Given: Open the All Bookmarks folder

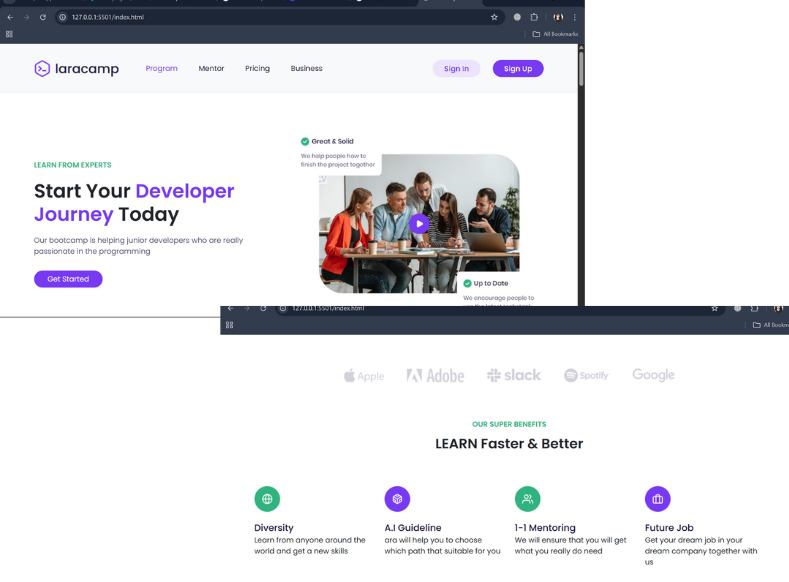Looking at the screenshot, I should tap(555, 34).
